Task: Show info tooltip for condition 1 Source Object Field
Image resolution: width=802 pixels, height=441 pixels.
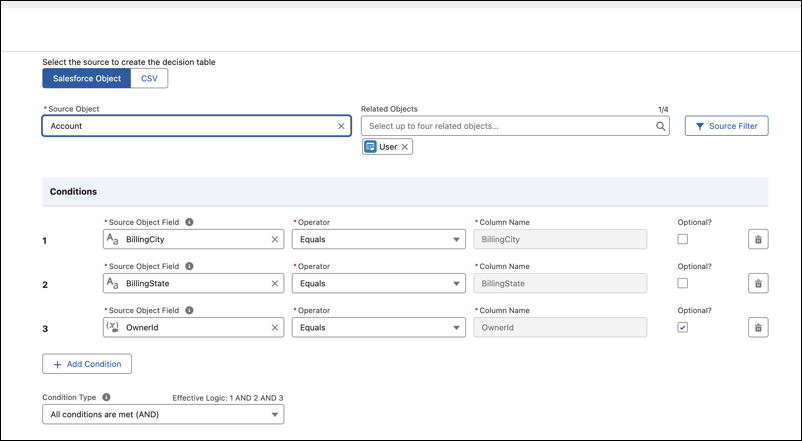Action: (x=189, y=222)
